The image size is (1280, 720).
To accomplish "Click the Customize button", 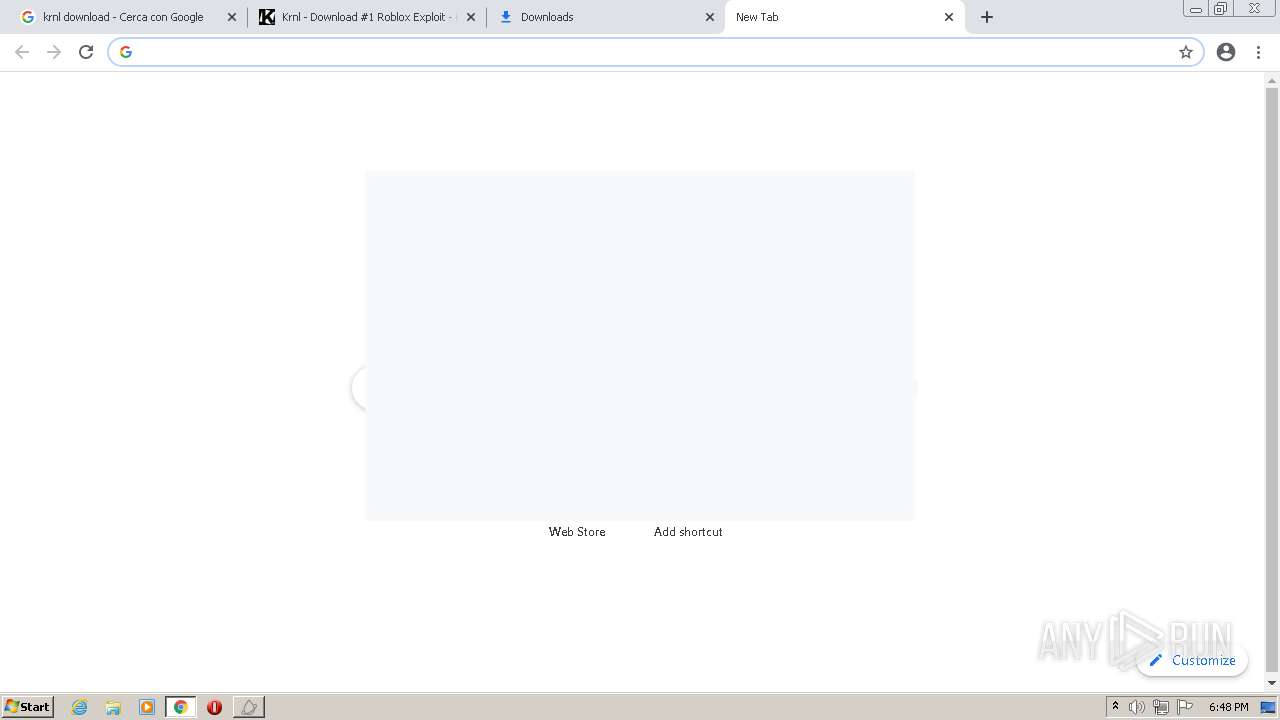I will [x=1192, y=660].
